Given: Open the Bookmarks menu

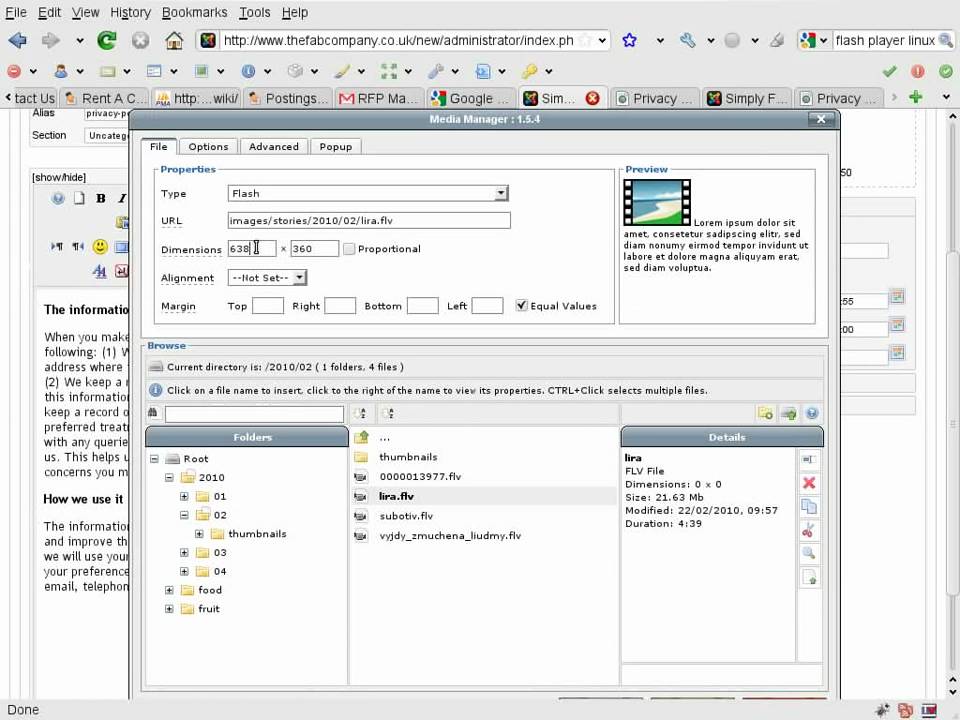Looking at the screenshot, I should [x=194, y=12].
